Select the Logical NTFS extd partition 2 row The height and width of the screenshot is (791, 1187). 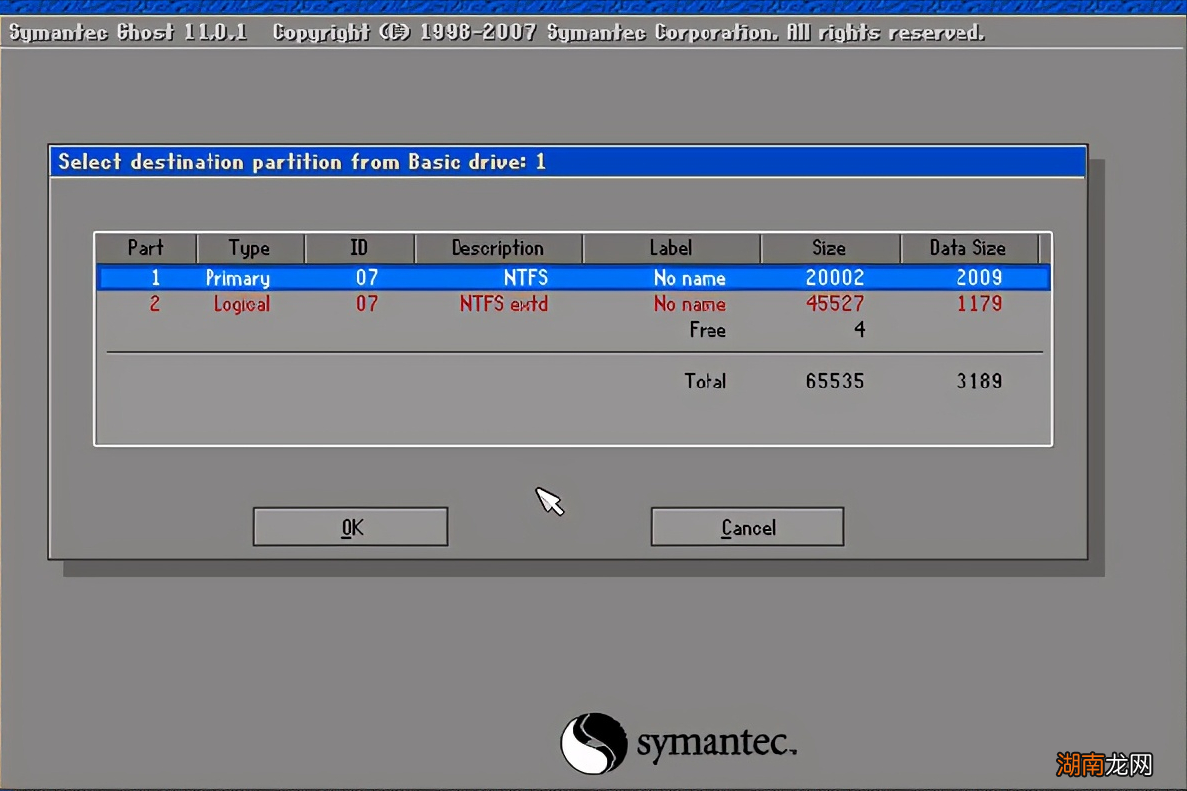pyautogui.click(x=573, y=304)
